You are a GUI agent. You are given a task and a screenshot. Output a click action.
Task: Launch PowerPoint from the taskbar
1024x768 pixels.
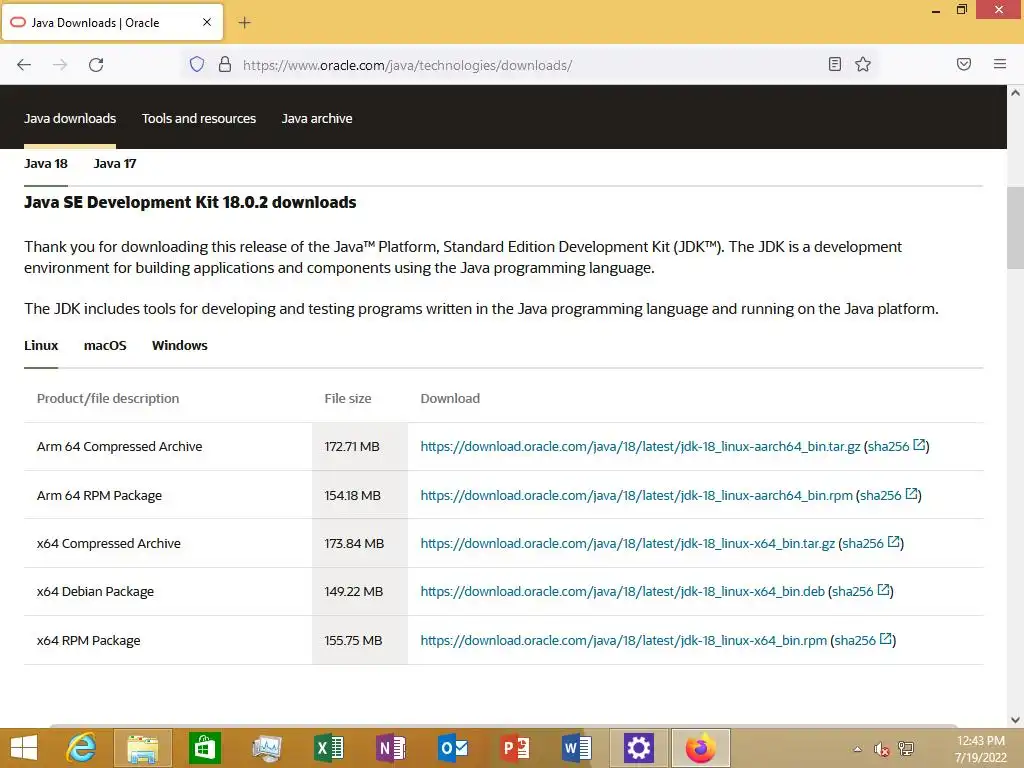515,748
